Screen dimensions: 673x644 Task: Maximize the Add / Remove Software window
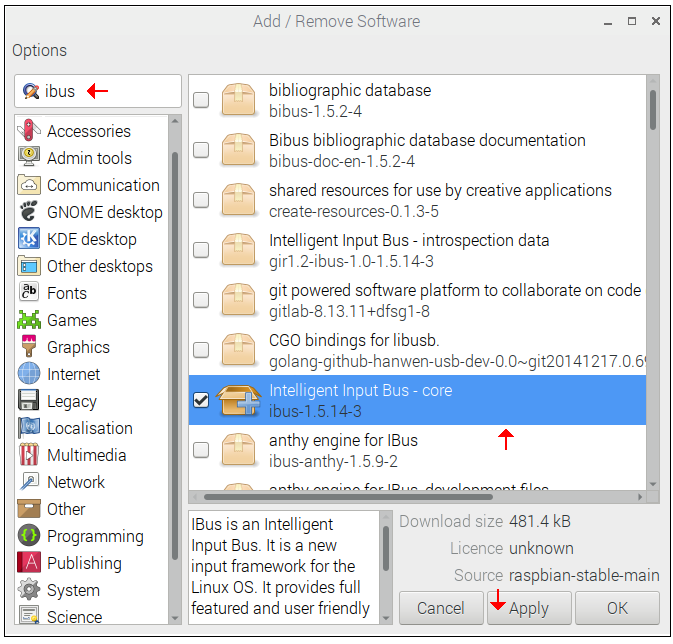pyautogui.click(x=632, y=21)
